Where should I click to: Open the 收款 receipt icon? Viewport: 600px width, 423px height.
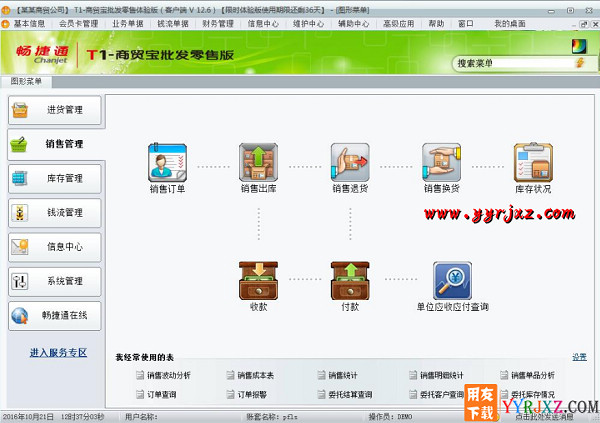[258, 281]
